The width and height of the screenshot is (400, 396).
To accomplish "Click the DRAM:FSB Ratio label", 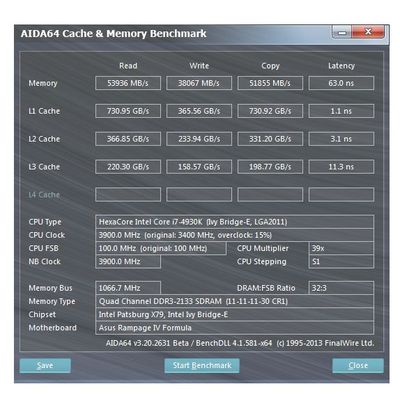I will 266,288.
